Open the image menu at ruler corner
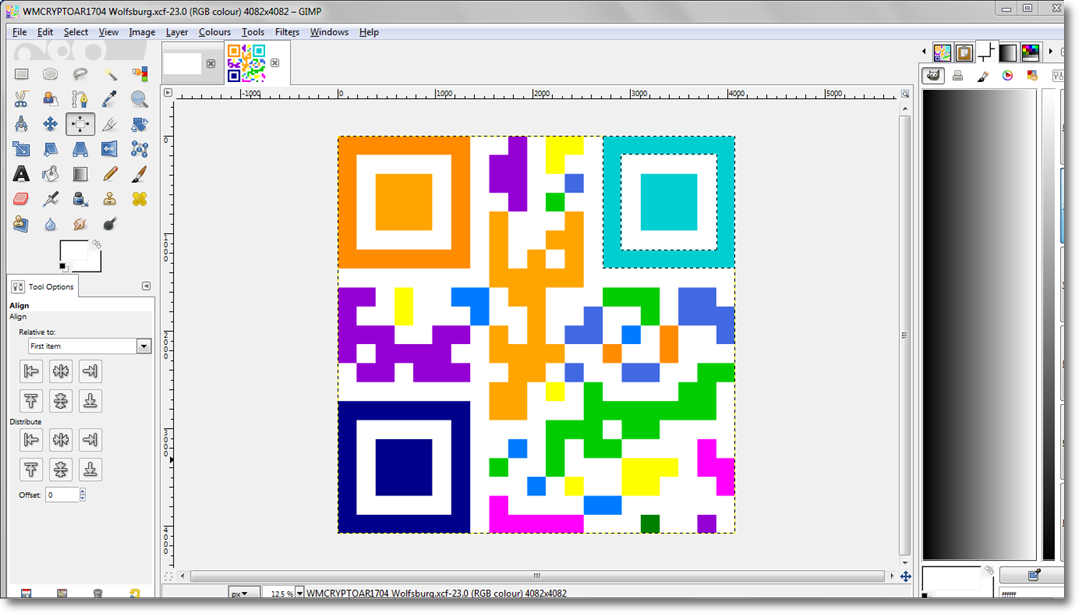The width and height of the screenshot is (1080, 615). point(168,92)
